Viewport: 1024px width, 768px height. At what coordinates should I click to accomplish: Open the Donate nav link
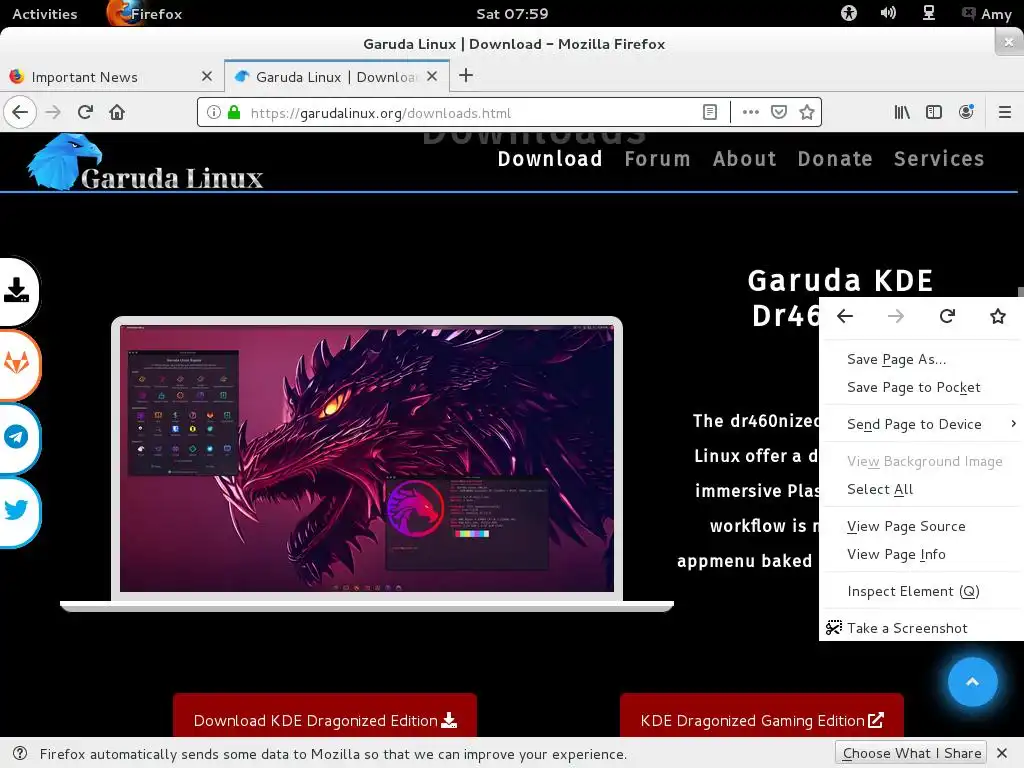coord(835,159)
